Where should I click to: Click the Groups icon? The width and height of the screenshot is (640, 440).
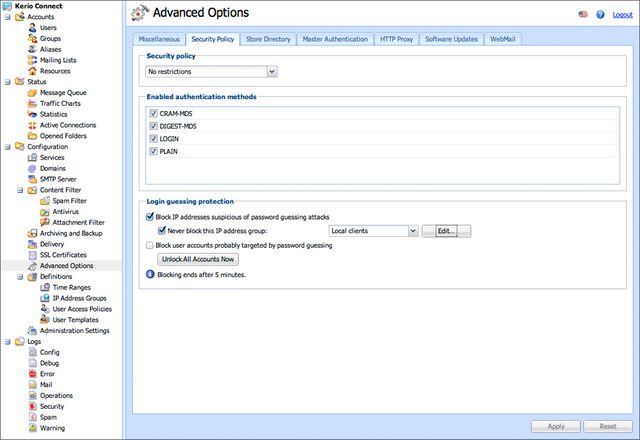pyautogui.click(x=33, y=38)
